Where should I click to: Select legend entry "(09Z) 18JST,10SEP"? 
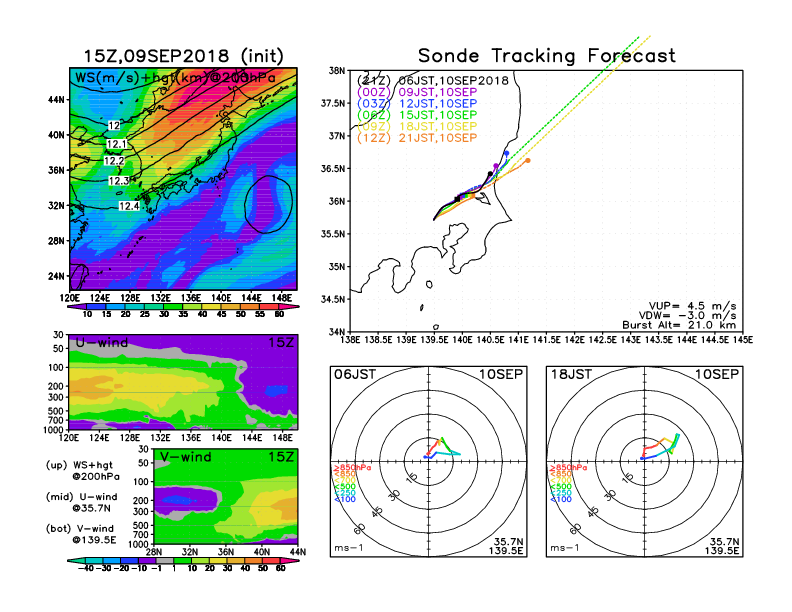[417, 126]
